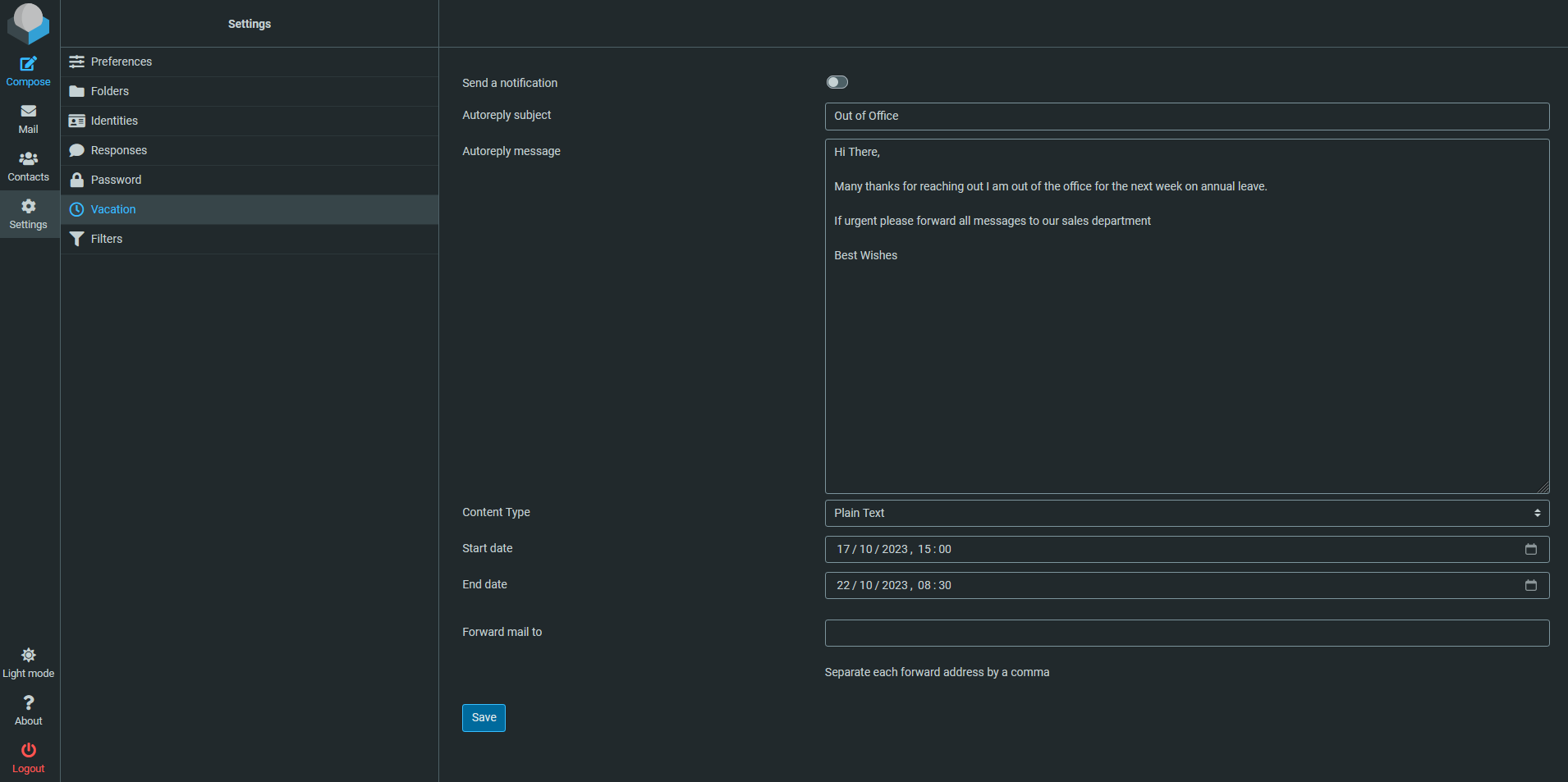The width and height of the screenshot is (1568, 782).
Task: Click the Folders folder icon
Action: 76,91
